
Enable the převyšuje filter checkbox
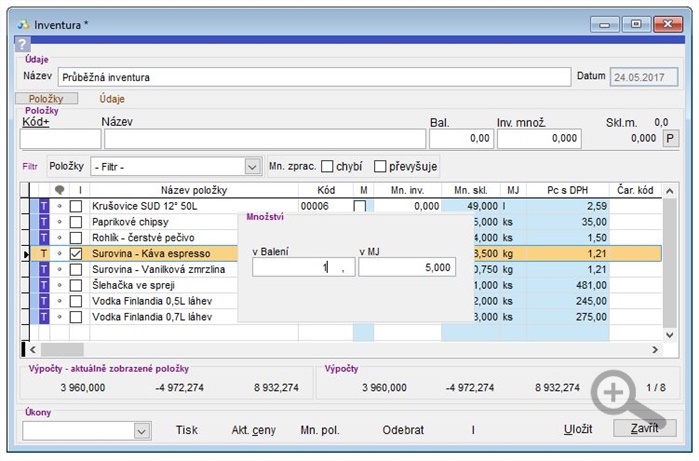380,166
